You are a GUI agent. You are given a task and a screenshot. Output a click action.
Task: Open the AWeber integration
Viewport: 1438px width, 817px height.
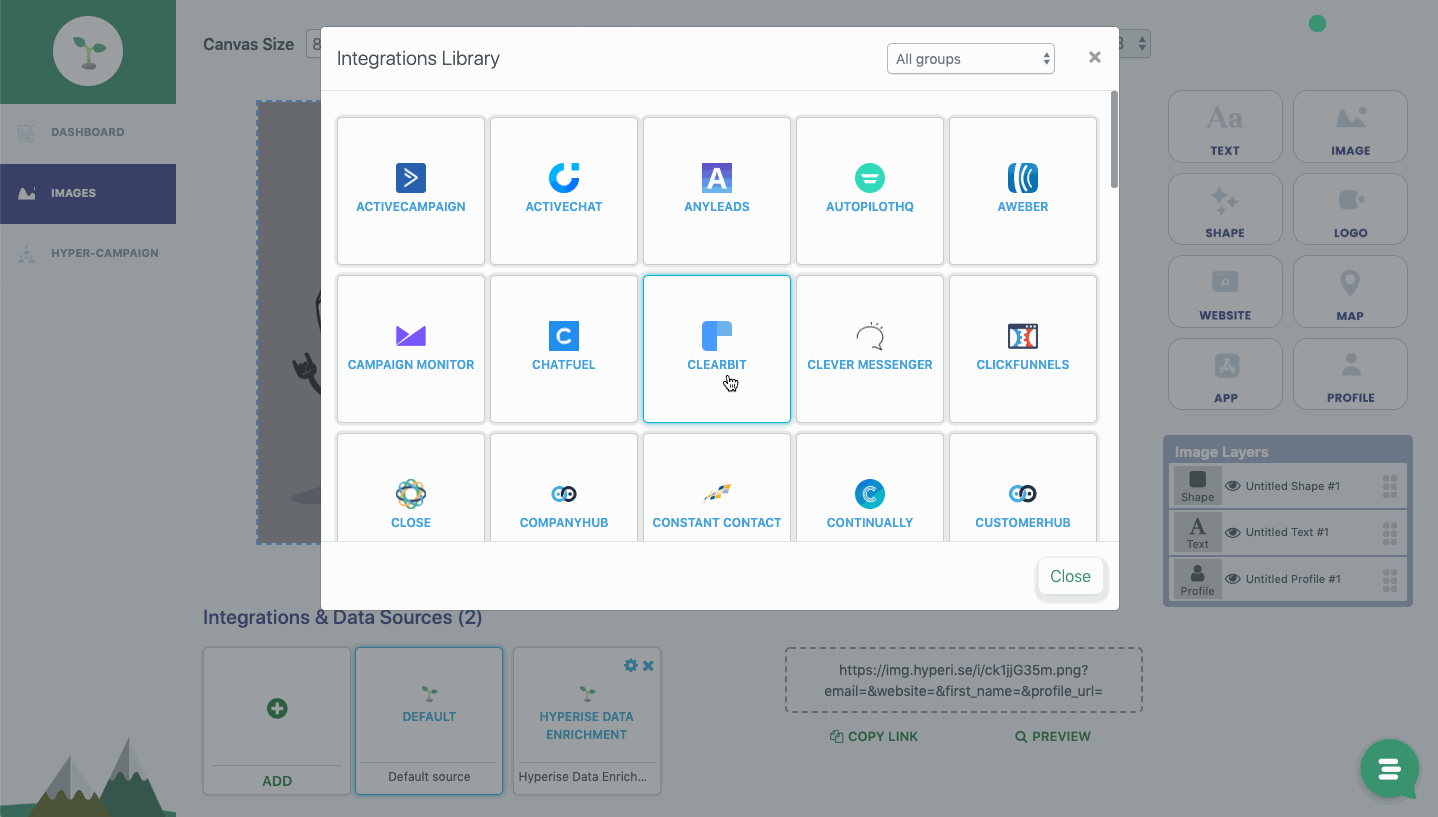(x=1023, y=191)
